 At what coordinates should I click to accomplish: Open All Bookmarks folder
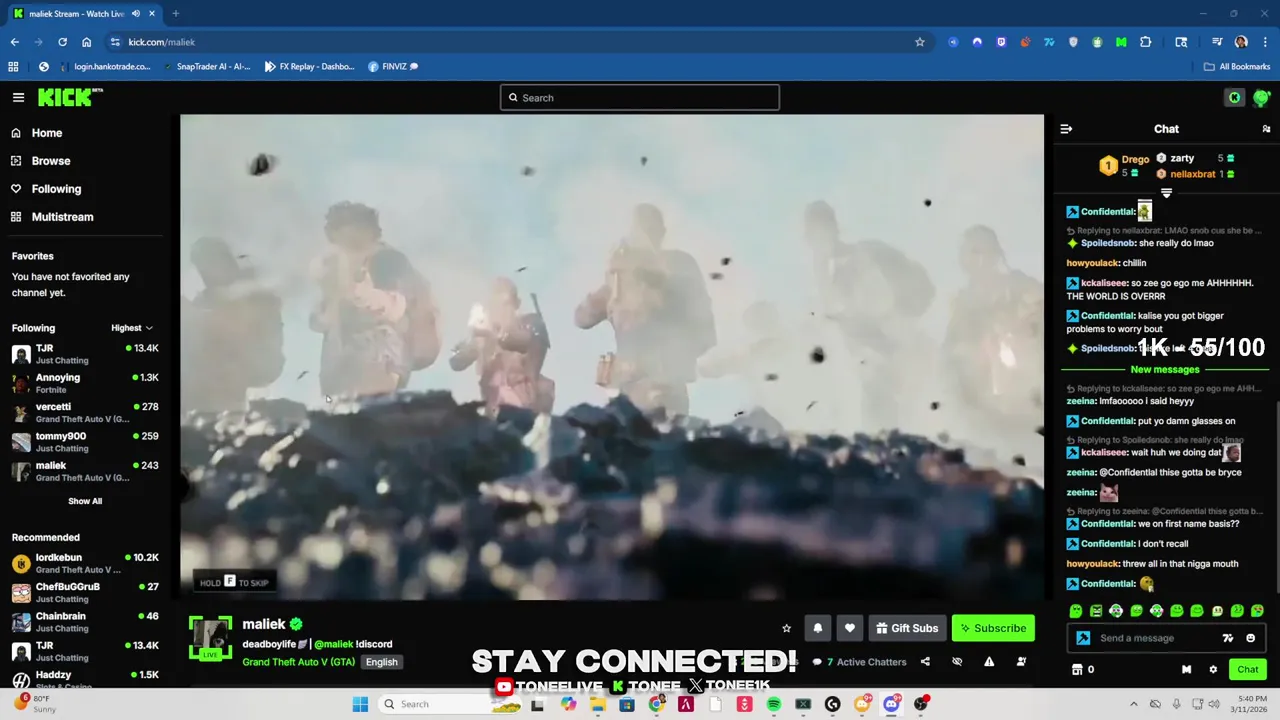(x=1237, y=67)
